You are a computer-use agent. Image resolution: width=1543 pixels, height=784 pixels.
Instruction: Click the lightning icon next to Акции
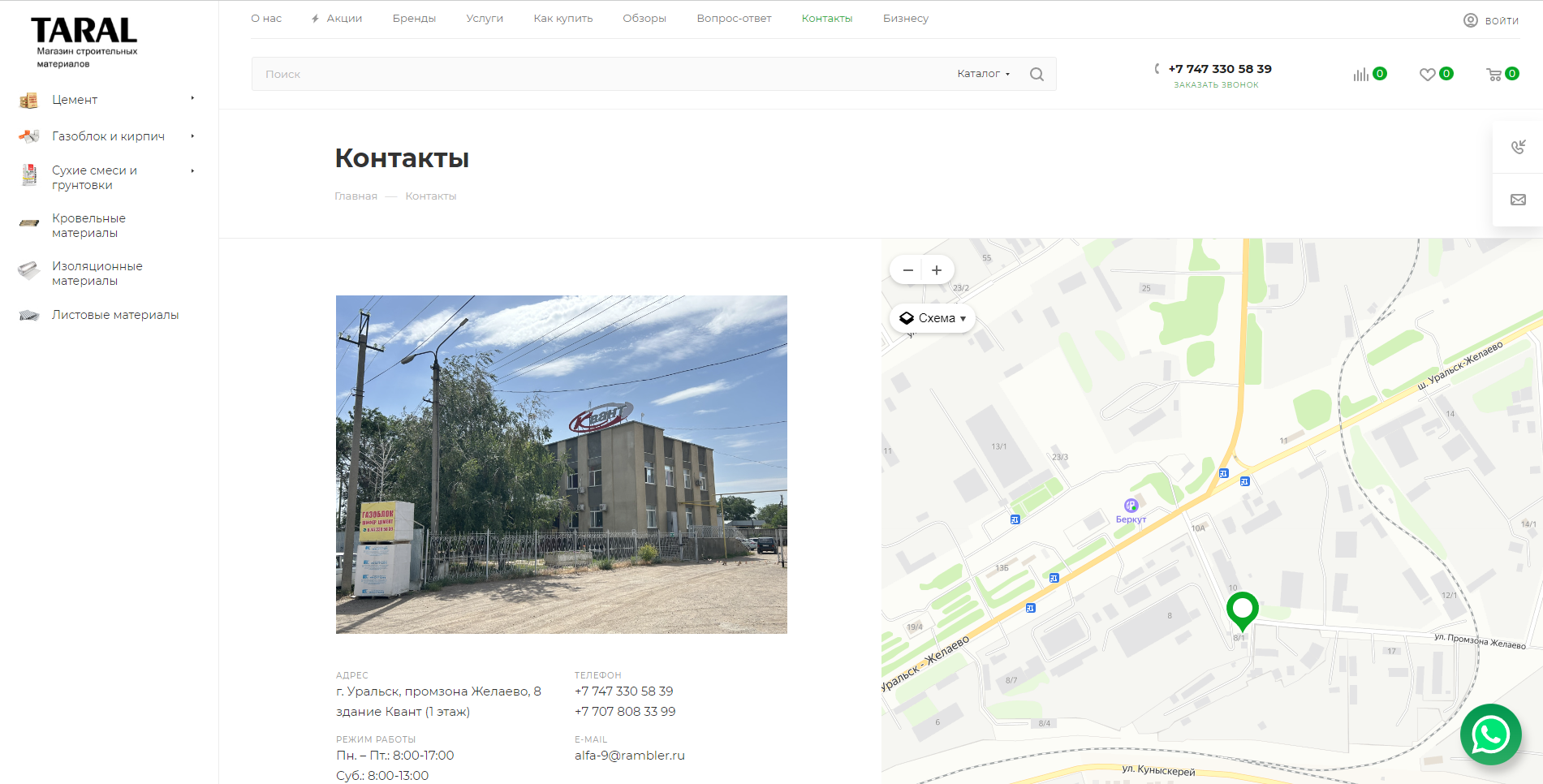(315, 19)
